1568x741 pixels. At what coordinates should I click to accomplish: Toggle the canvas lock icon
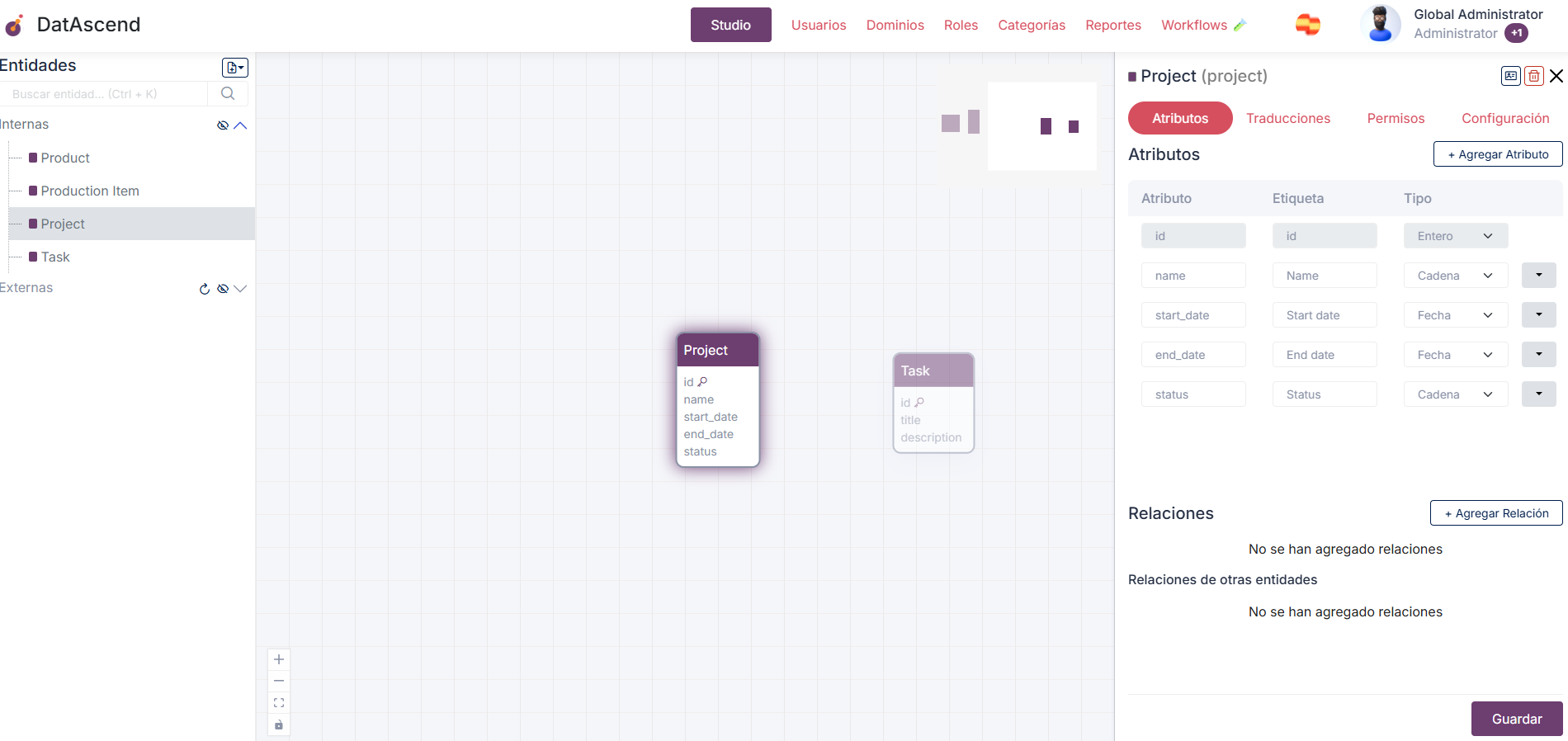[279, 725]
